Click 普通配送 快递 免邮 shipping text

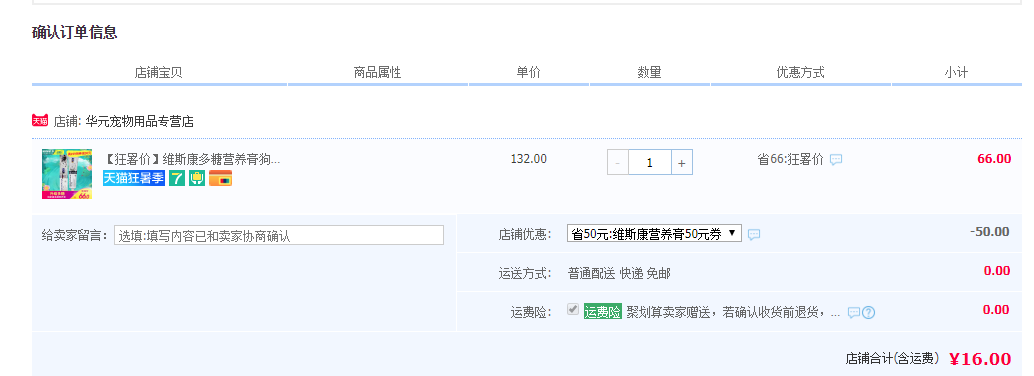coord(619,273)
